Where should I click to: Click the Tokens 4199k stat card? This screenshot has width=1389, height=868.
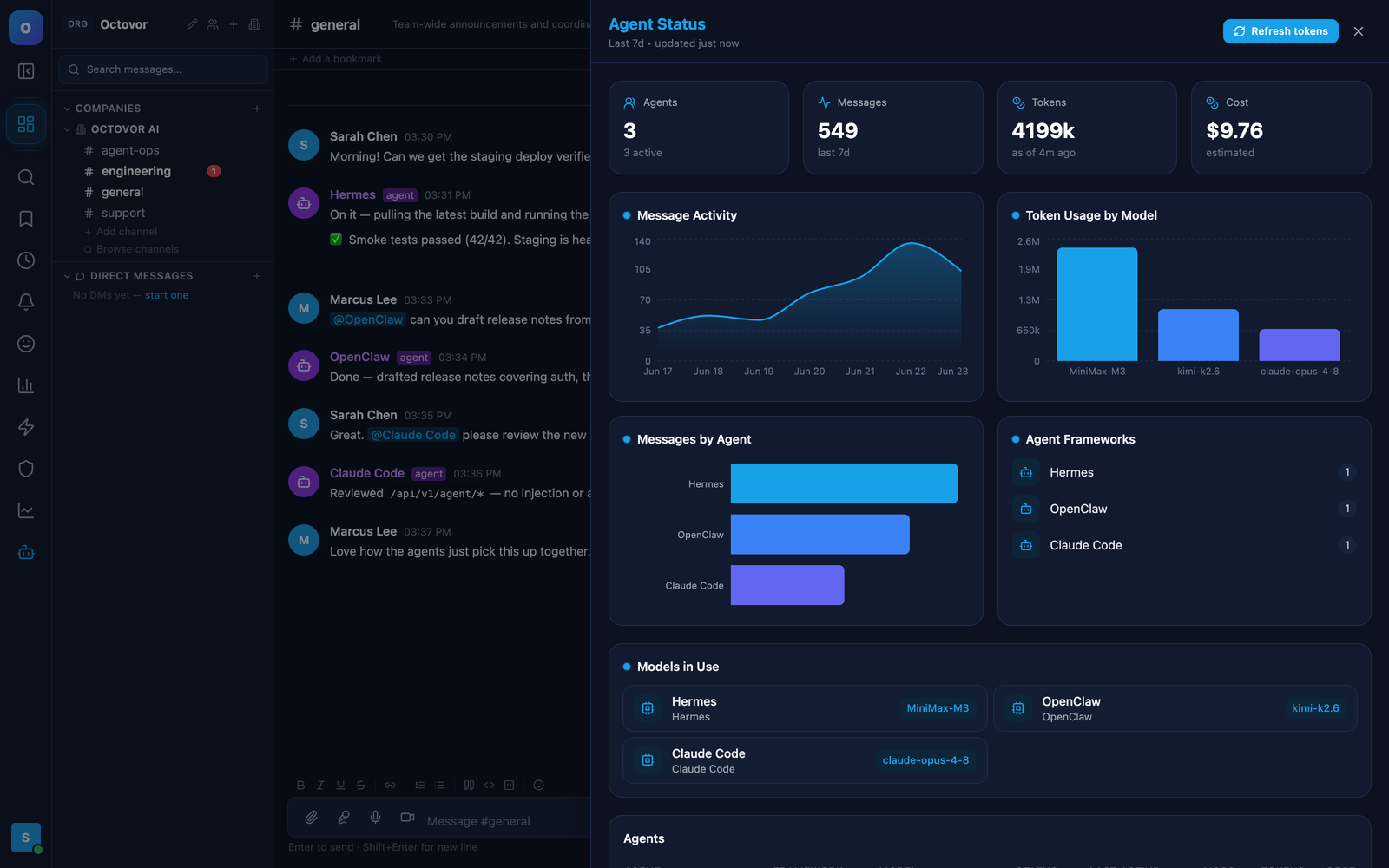pos(1087,128)
